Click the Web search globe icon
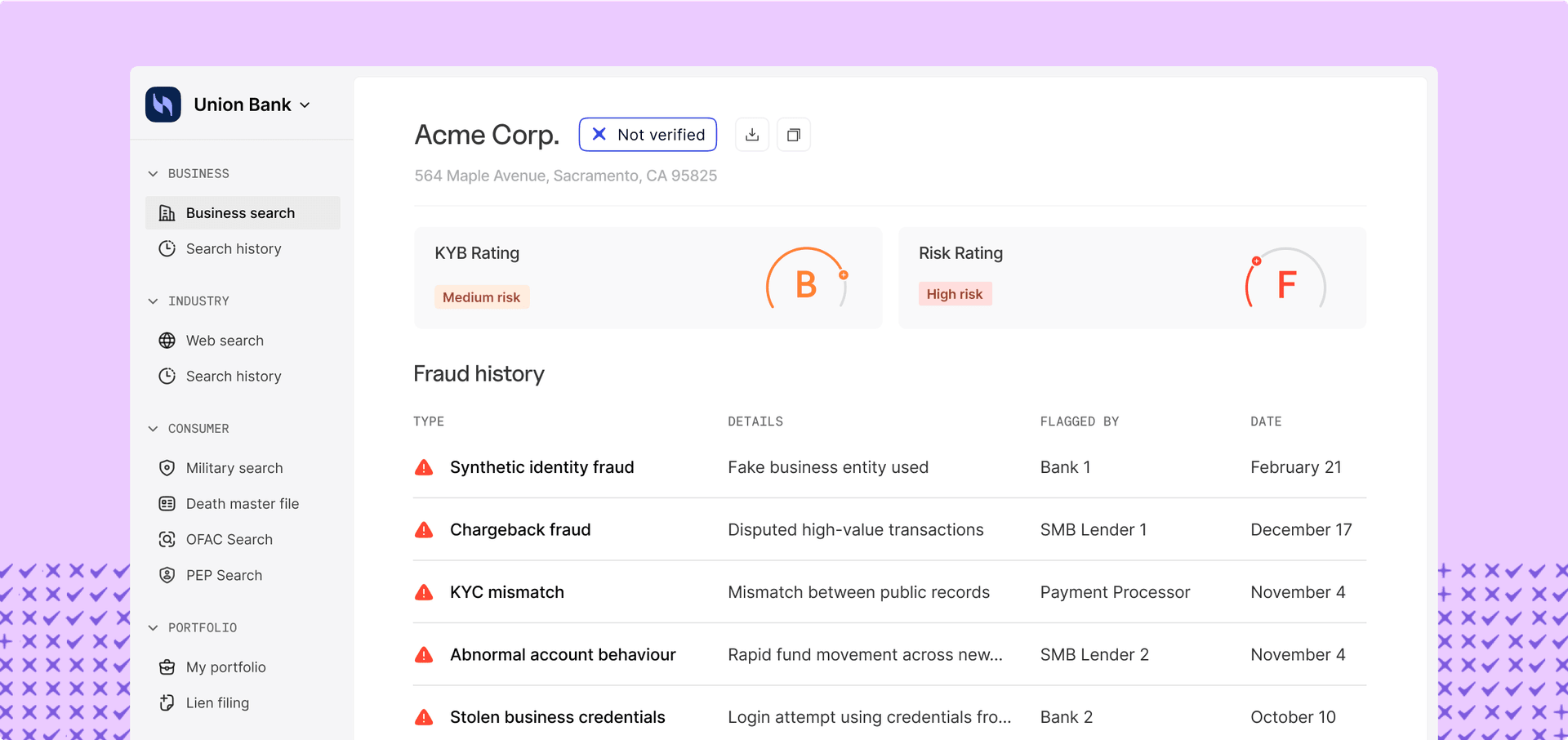The width and height of the screenshot is (1568, 740). click(167, 341)
